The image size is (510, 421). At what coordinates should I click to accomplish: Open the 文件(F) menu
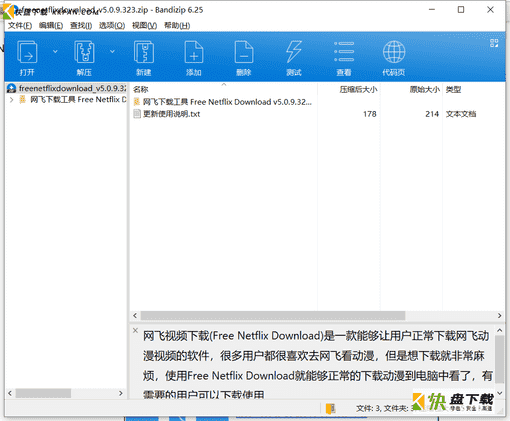20,25
